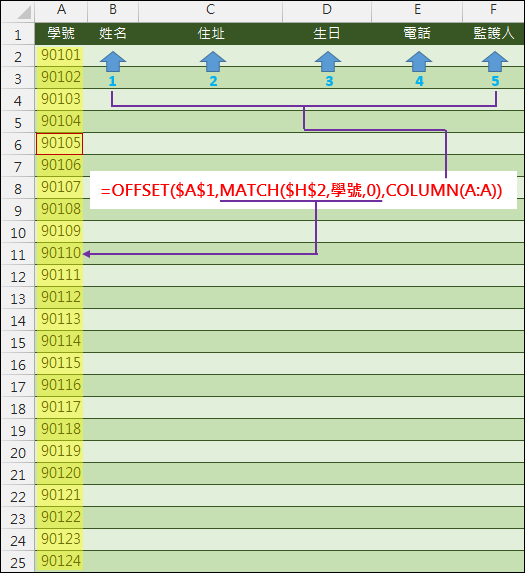Select row 6 header
Viewport: 525px width, 573px height.
coord(18,144)
